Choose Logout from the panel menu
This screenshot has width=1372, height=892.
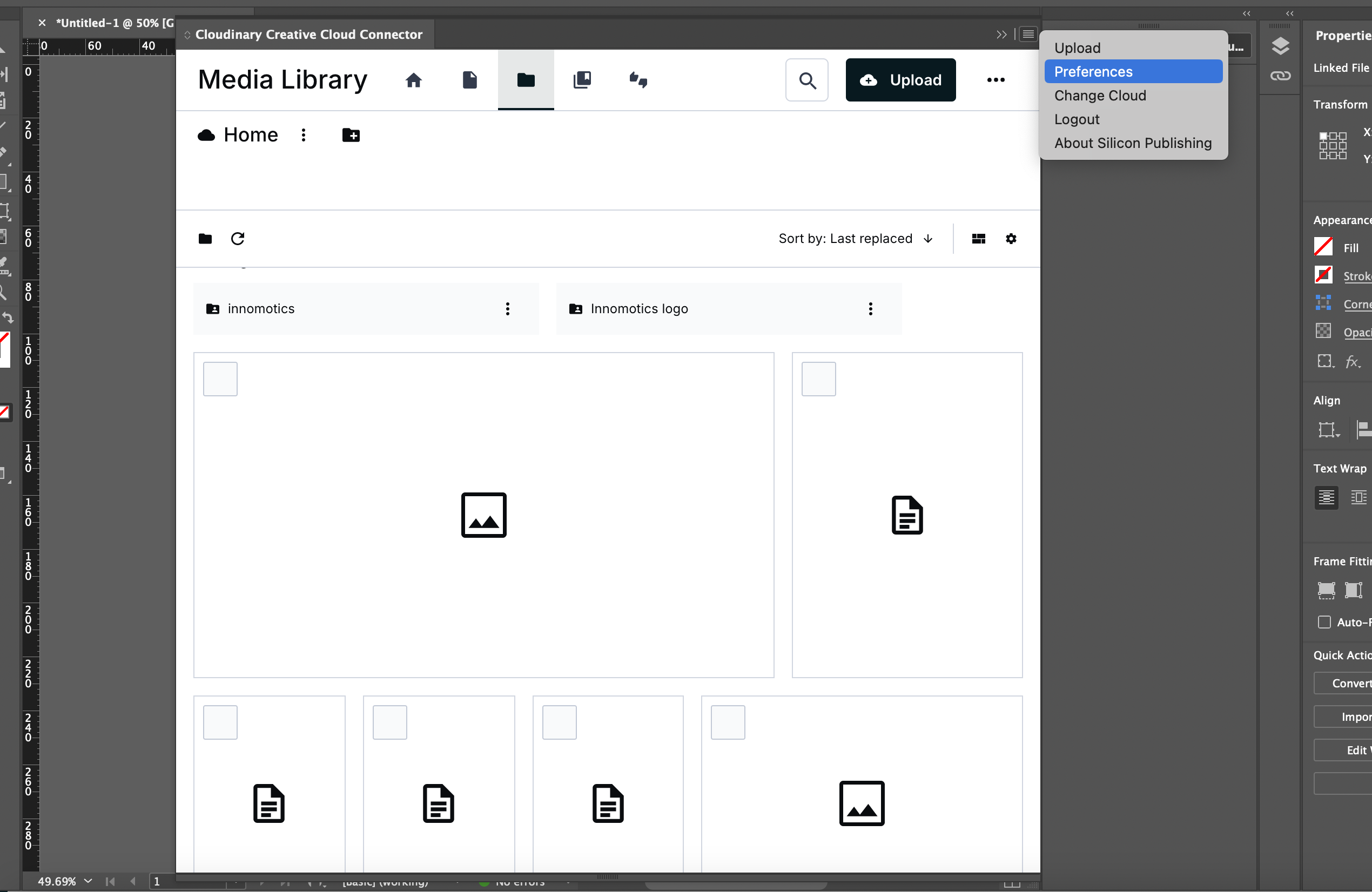pyautogui.click(x=1133, y=119)
